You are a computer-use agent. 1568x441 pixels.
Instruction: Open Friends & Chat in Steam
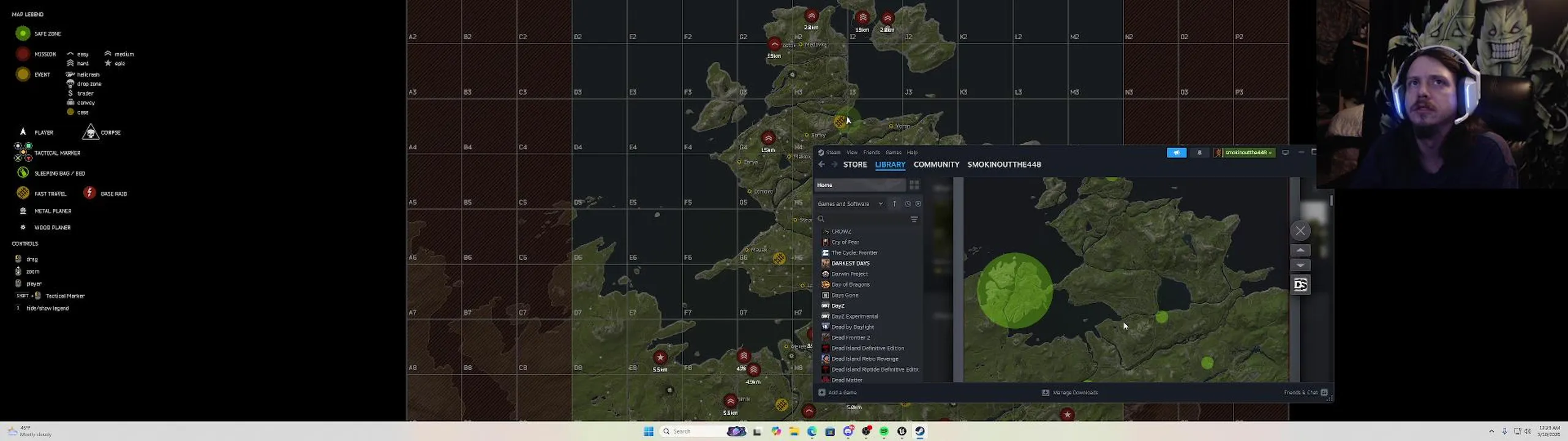pos(1305,393)
